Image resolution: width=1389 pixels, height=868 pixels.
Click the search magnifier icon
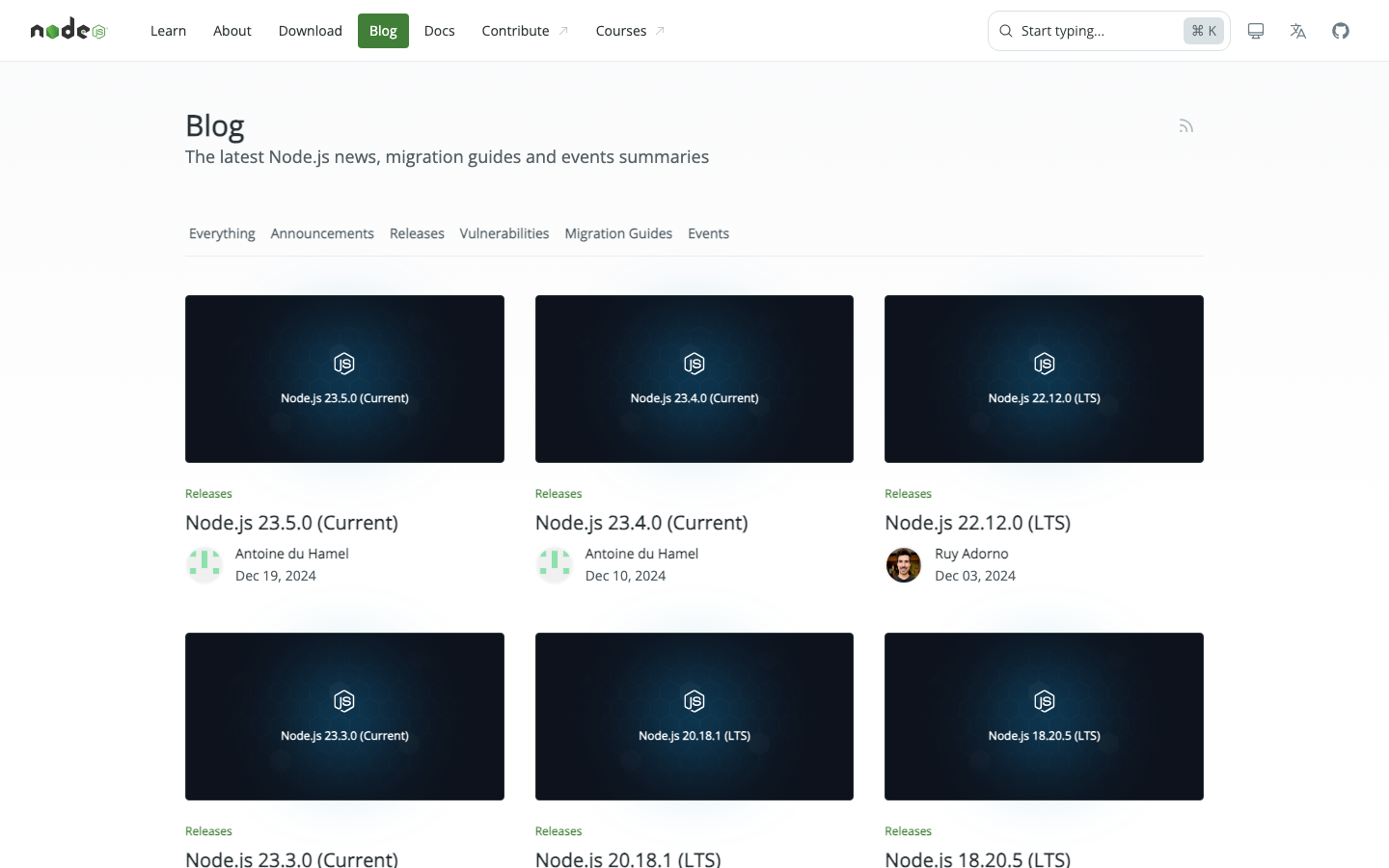click(1006, 31)
